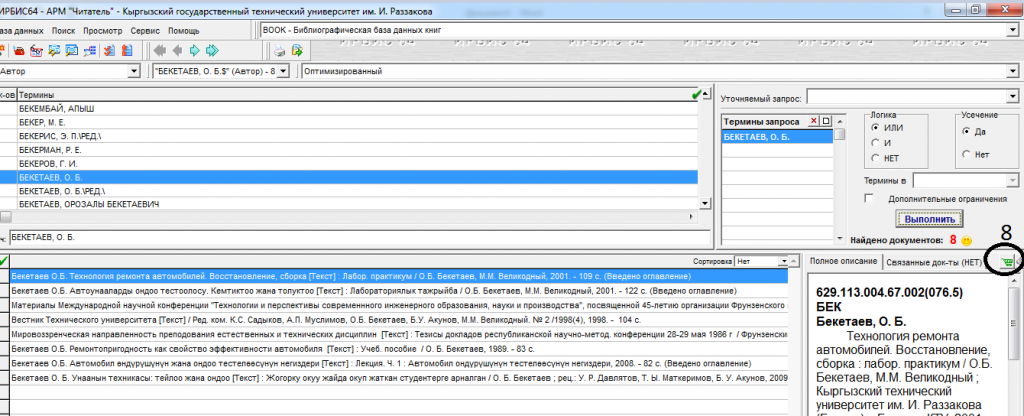Clear query terms with red X icon
The width and height of the screenshot is (1024, 416).
coord(813,121)
